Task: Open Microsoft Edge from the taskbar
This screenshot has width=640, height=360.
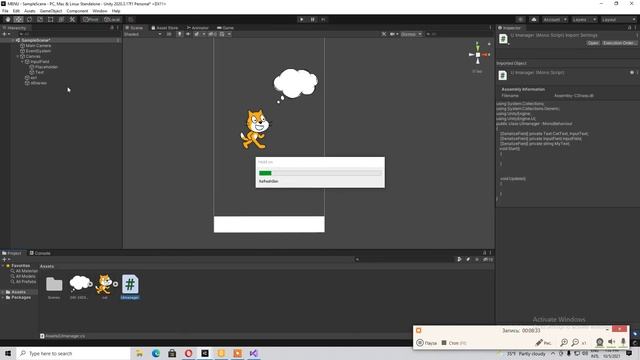Action: 156,353
